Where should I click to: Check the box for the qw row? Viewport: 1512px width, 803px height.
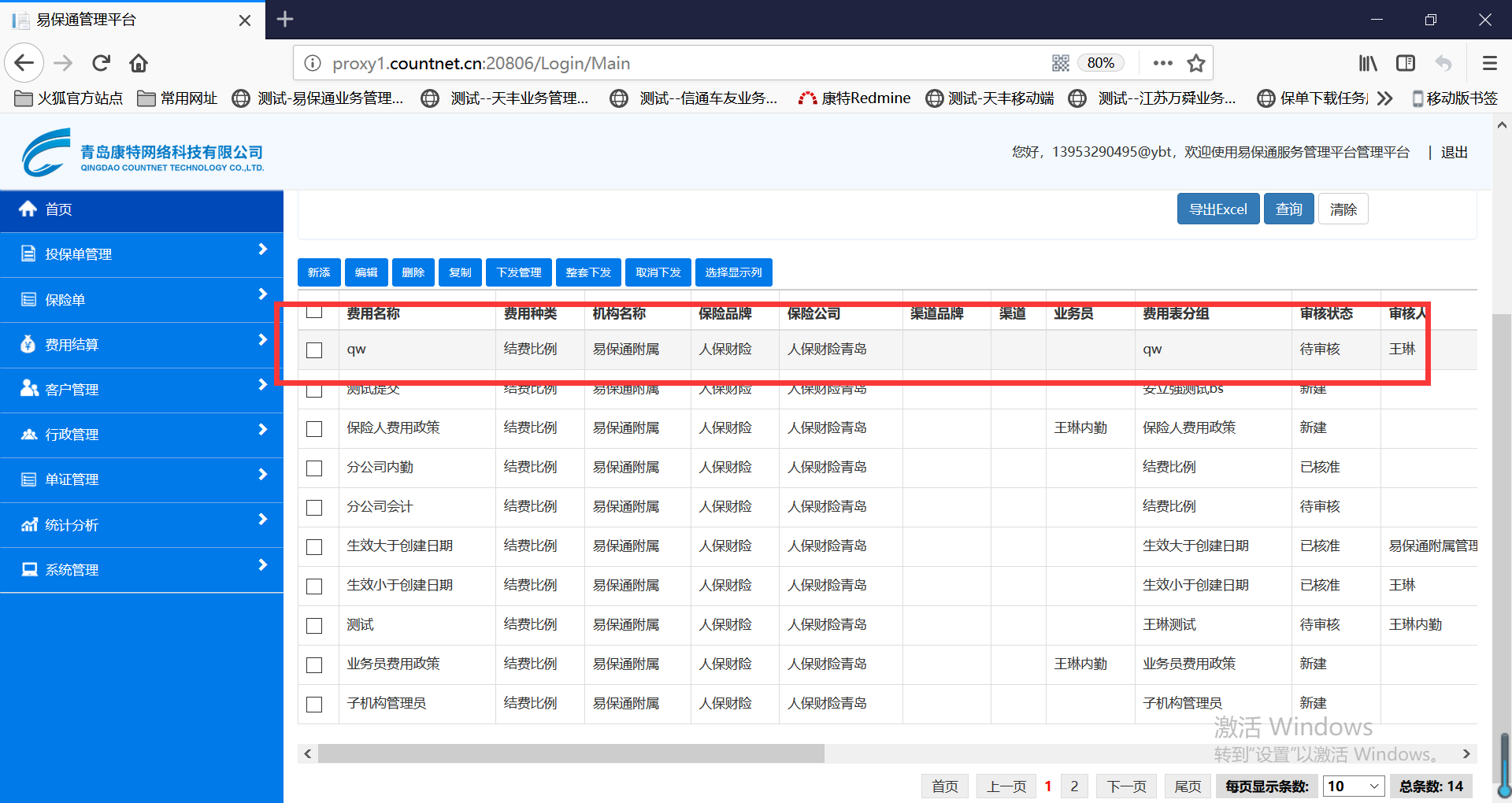[x=314, y=350]
